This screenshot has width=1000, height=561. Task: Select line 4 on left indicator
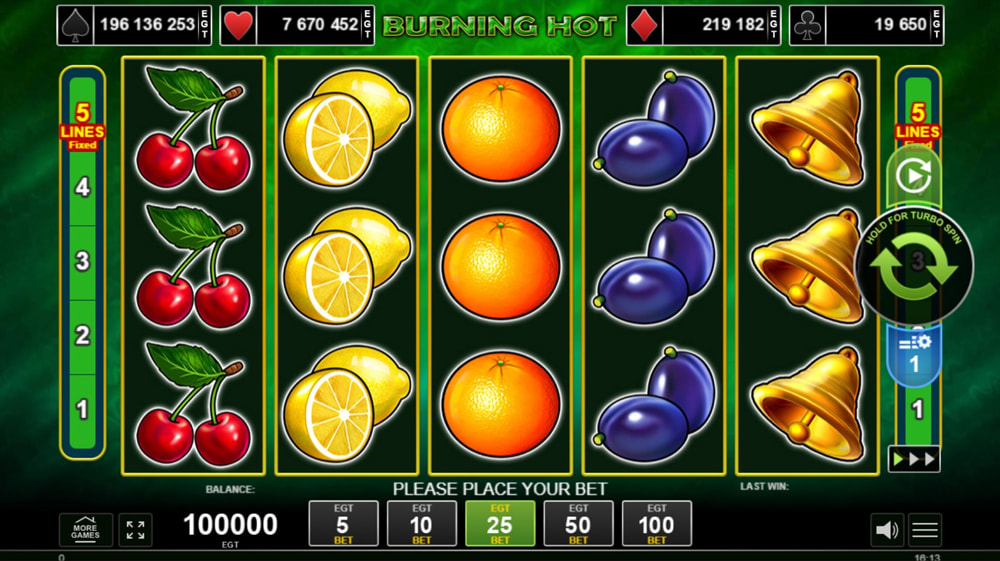(x=82, y=187)
